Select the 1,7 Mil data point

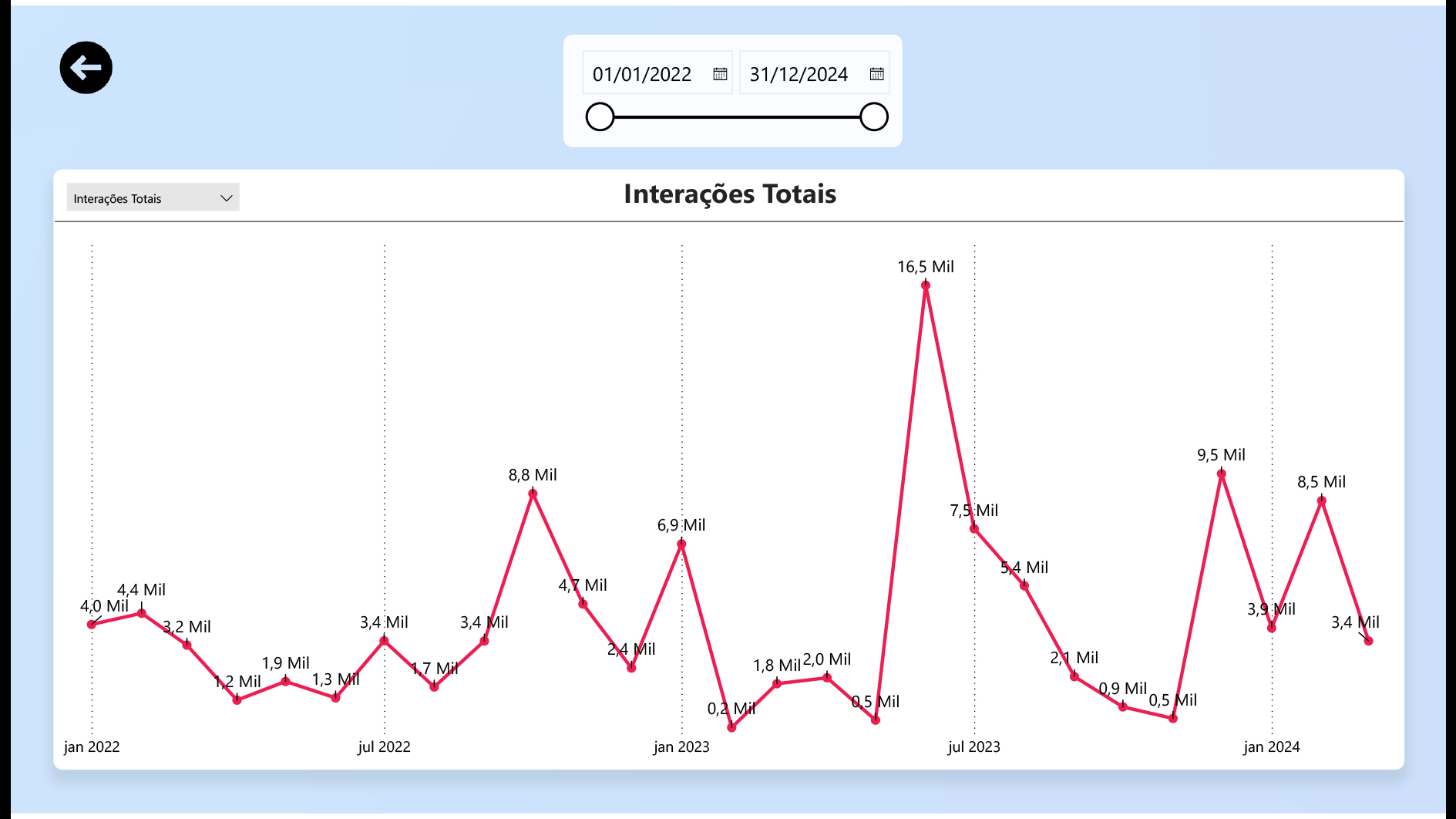[434, 686]
